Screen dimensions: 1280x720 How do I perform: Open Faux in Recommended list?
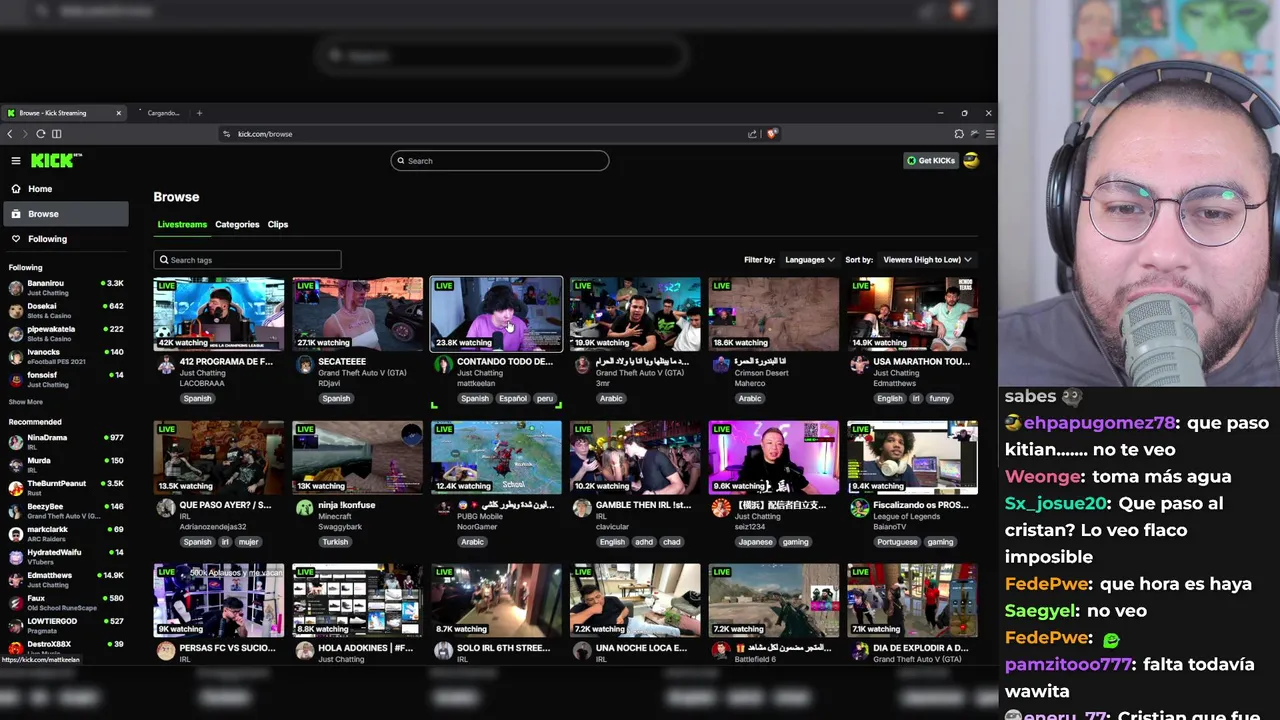coord(66,603)
